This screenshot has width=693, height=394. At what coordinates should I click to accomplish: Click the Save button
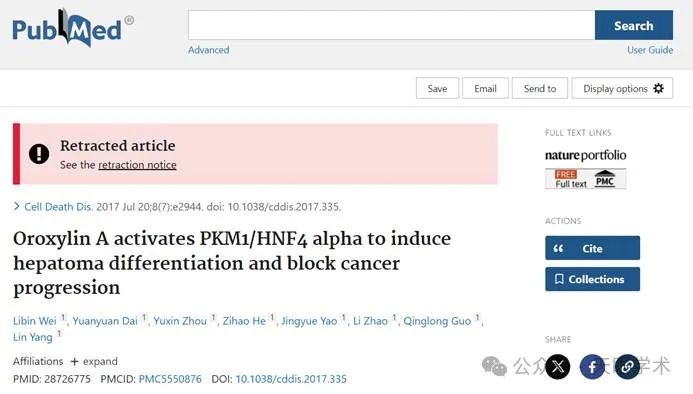click(437, 88)
